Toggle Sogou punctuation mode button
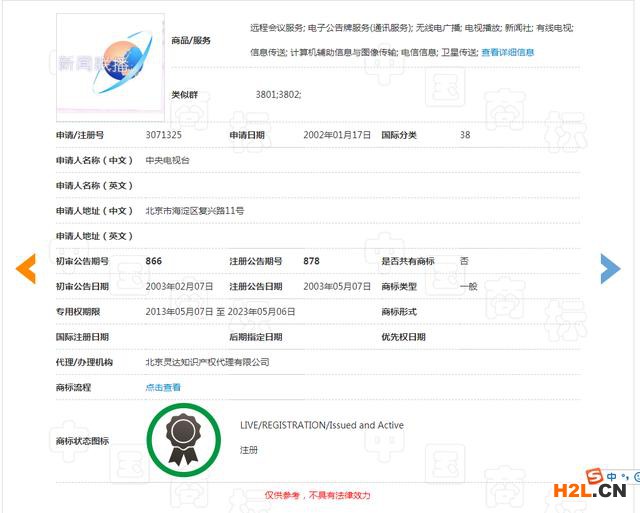 pos(623,476)
